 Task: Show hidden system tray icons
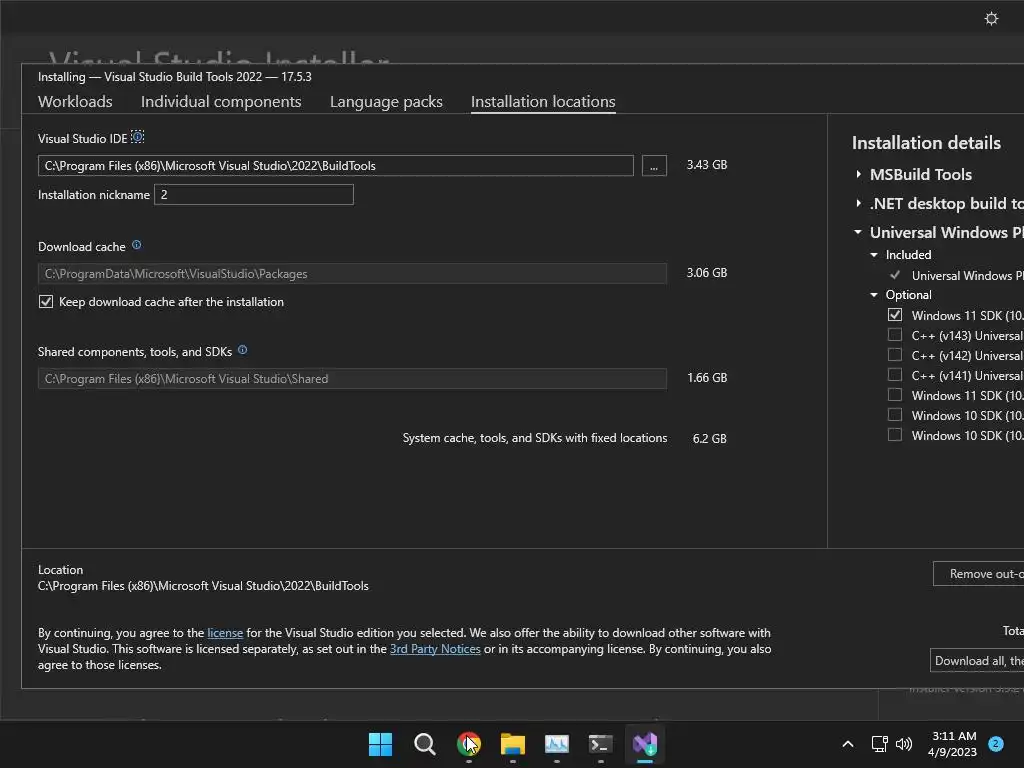click(848, 744)
